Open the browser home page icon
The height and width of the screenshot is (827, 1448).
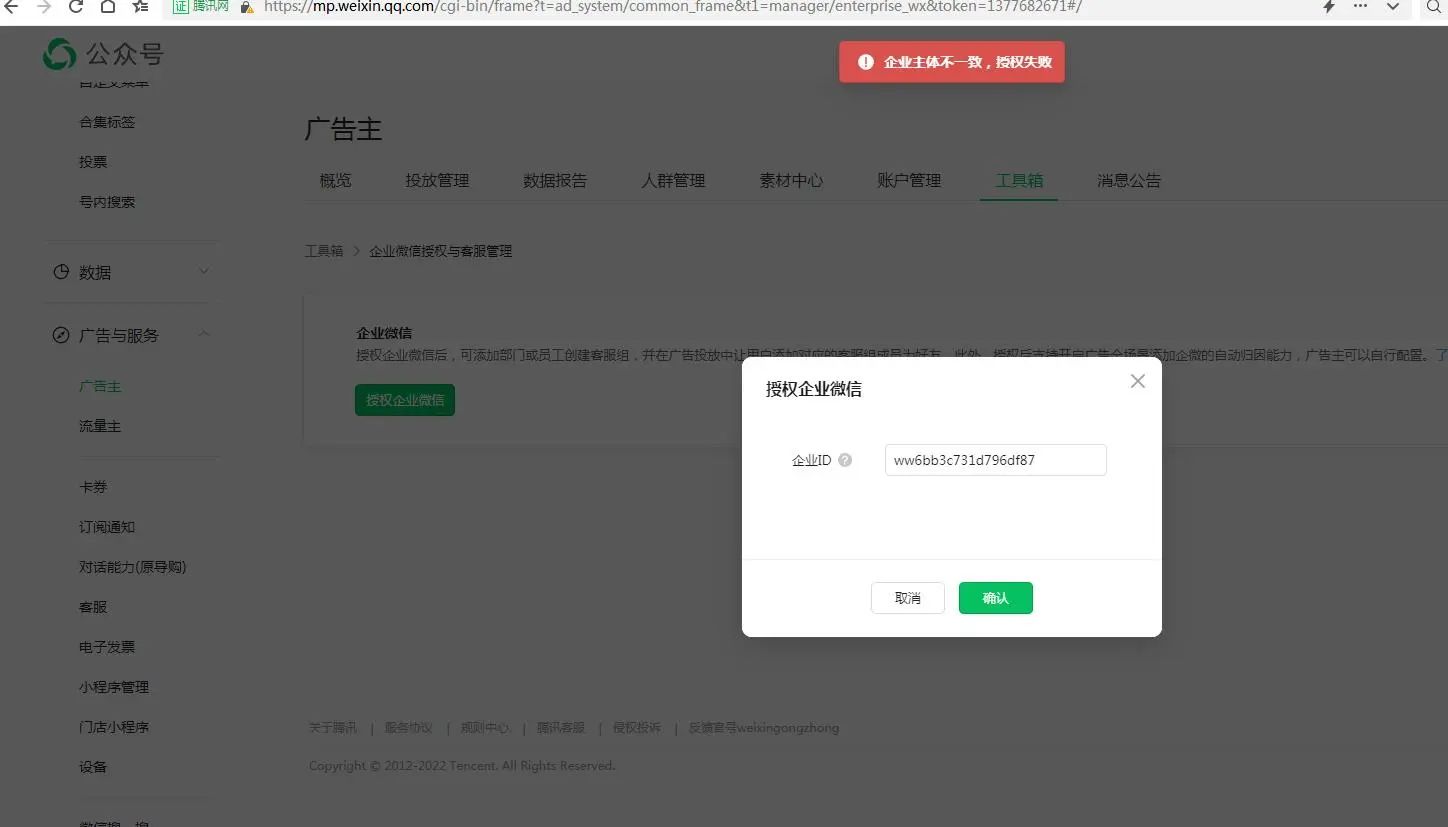pyautogui.click(x=108, y=6)
